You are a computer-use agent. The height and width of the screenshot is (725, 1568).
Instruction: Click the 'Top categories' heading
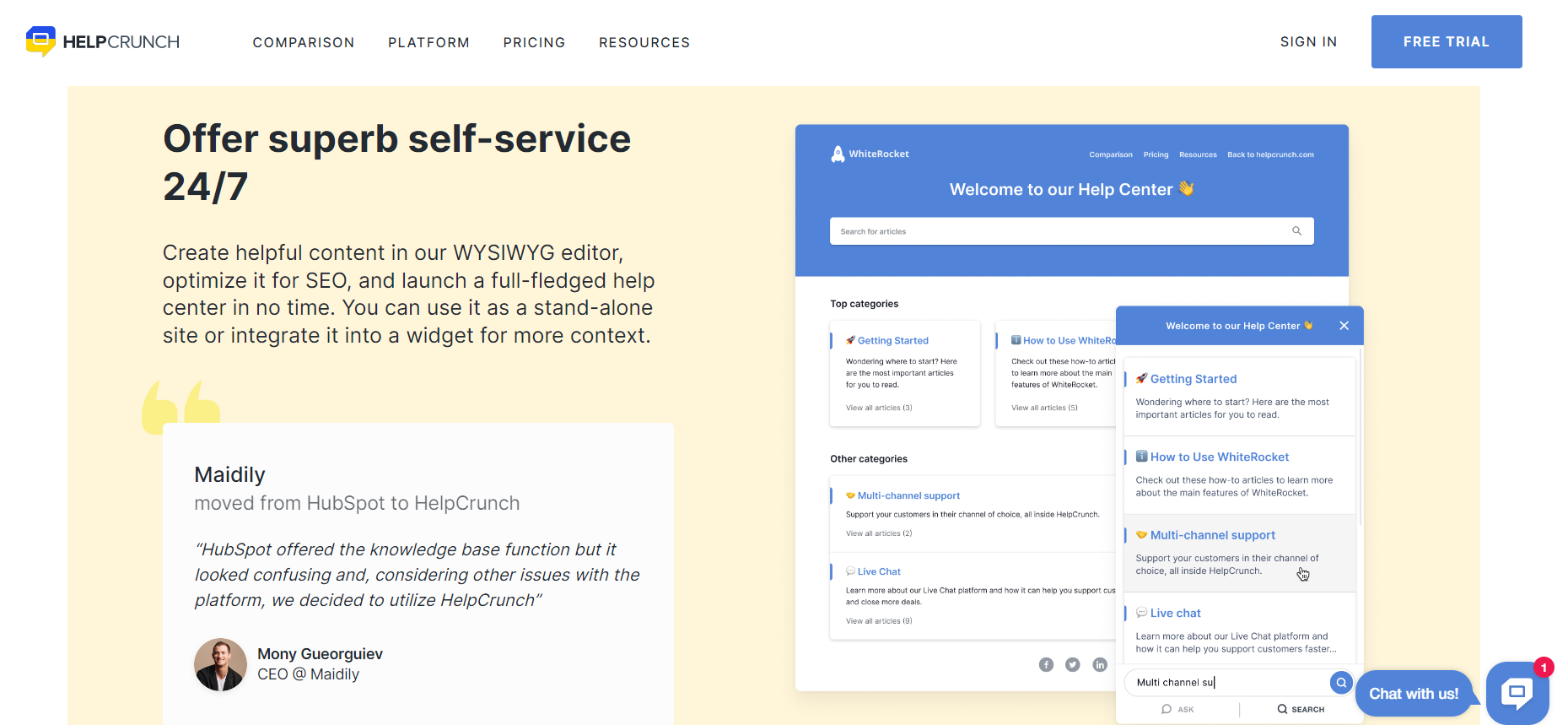click(x=864, y=304)
